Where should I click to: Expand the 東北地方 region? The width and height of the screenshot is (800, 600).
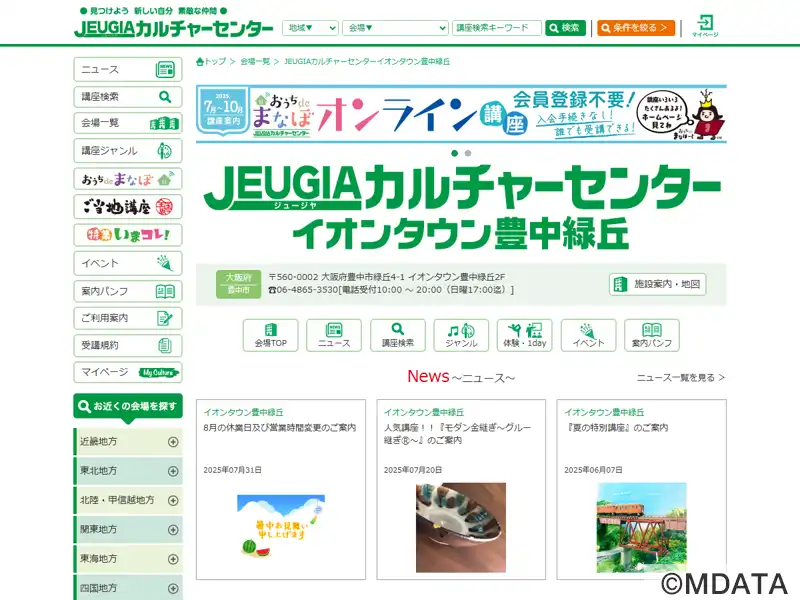[x=128, y=471]
